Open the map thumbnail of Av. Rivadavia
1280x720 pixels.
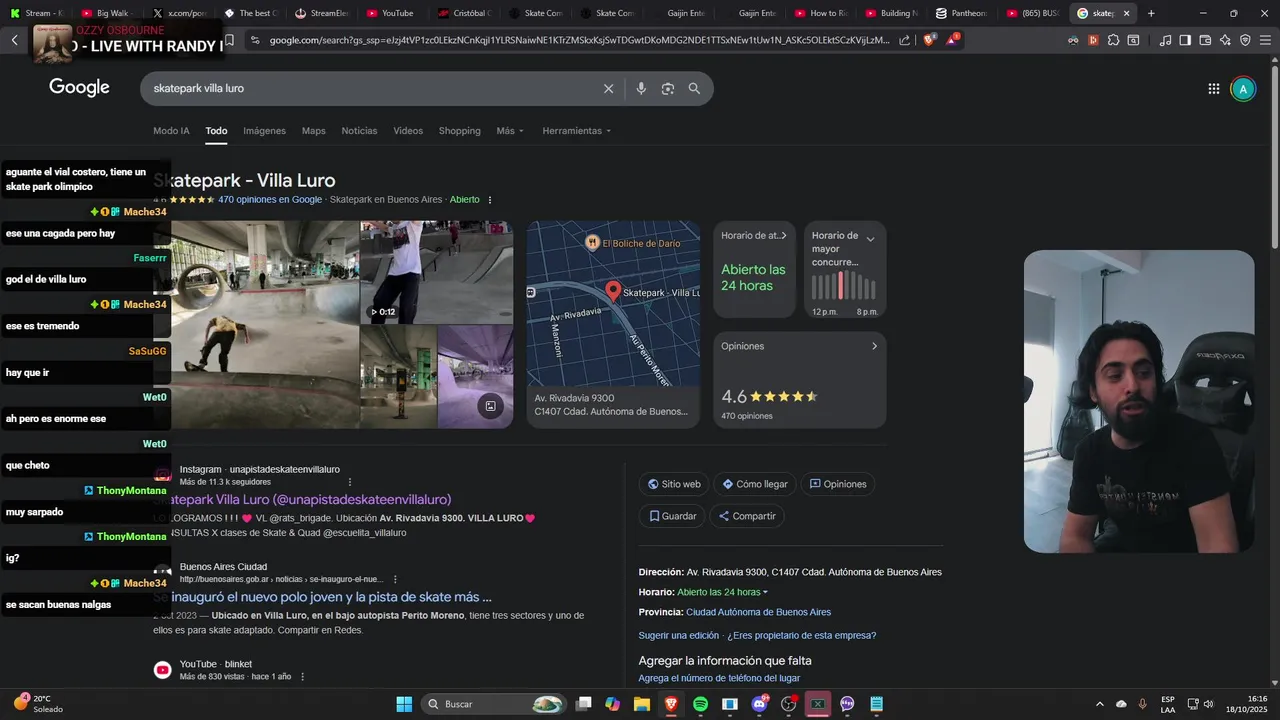pyautogui.click(x=613, y=304)
